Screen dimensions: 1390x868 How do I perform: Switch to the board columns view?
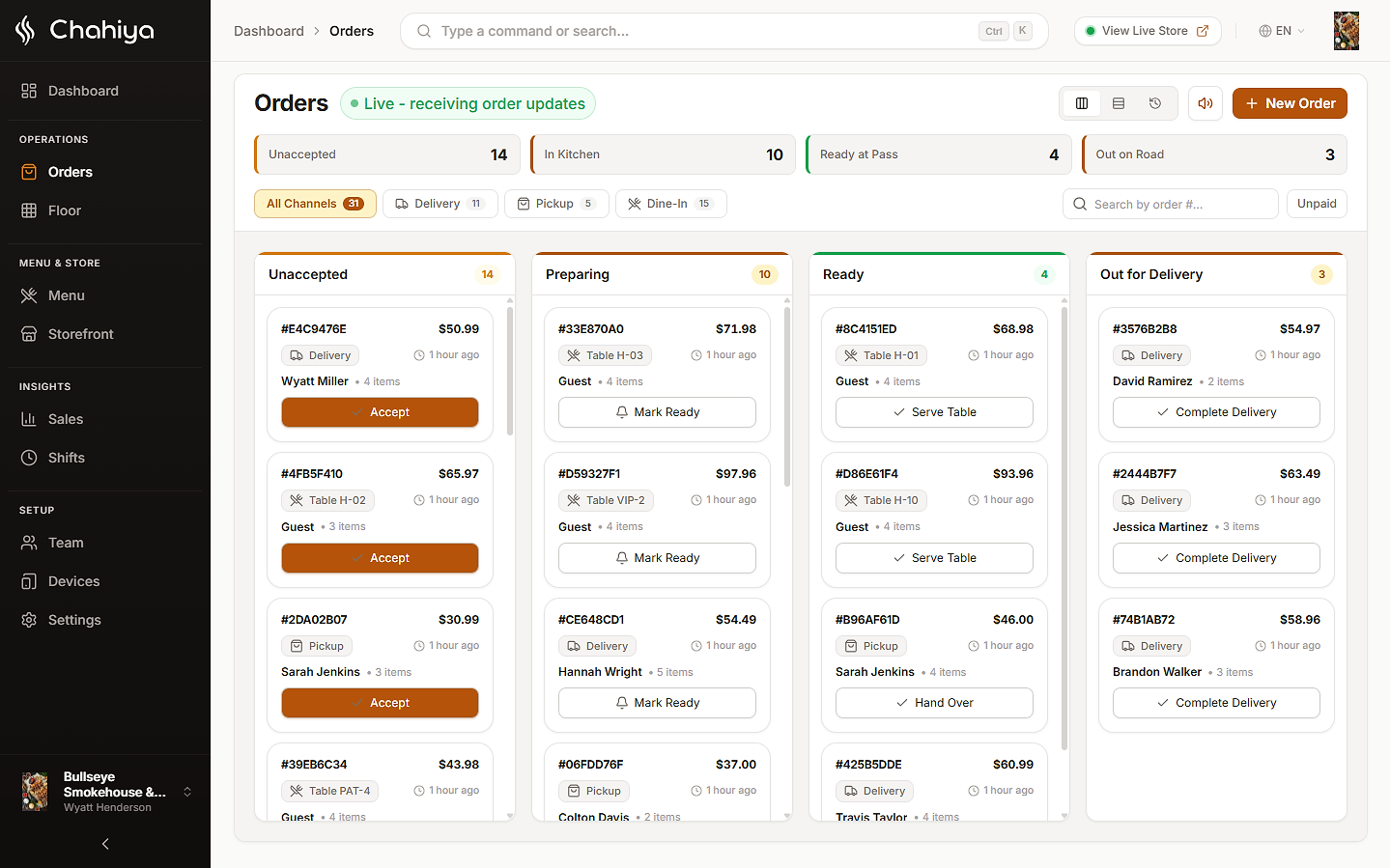1082,103
